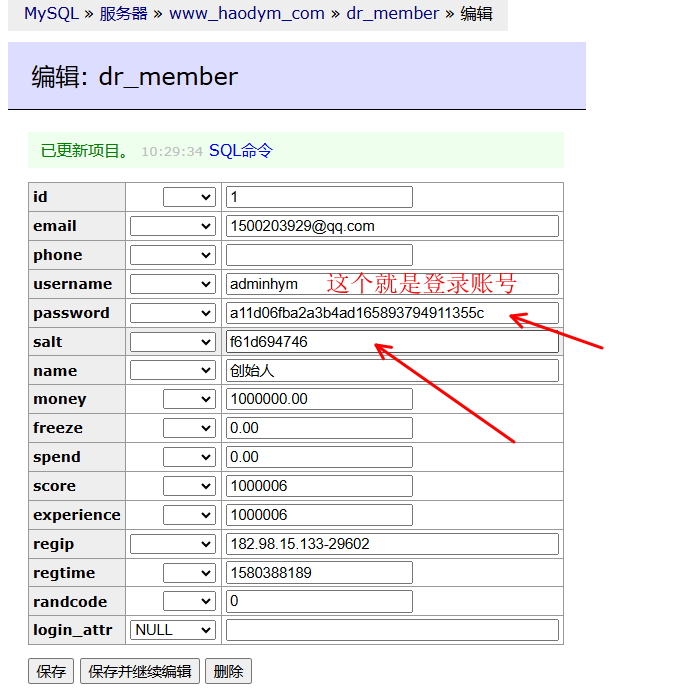Click the 保存 save button

pos(51,671)
